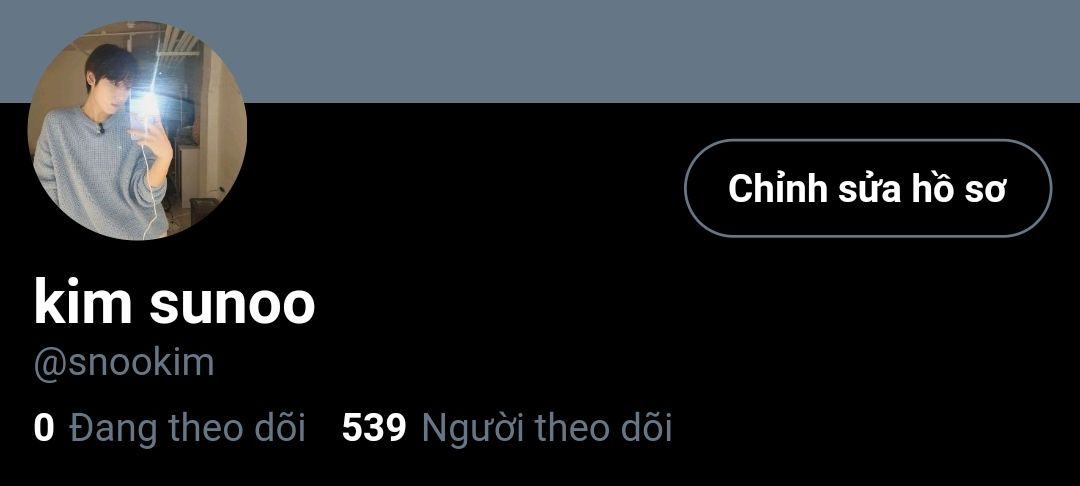The height and width of the screenshot is (486, 1080).
Task: Click the word kim in profile name
Action: [x=83, y=304]
